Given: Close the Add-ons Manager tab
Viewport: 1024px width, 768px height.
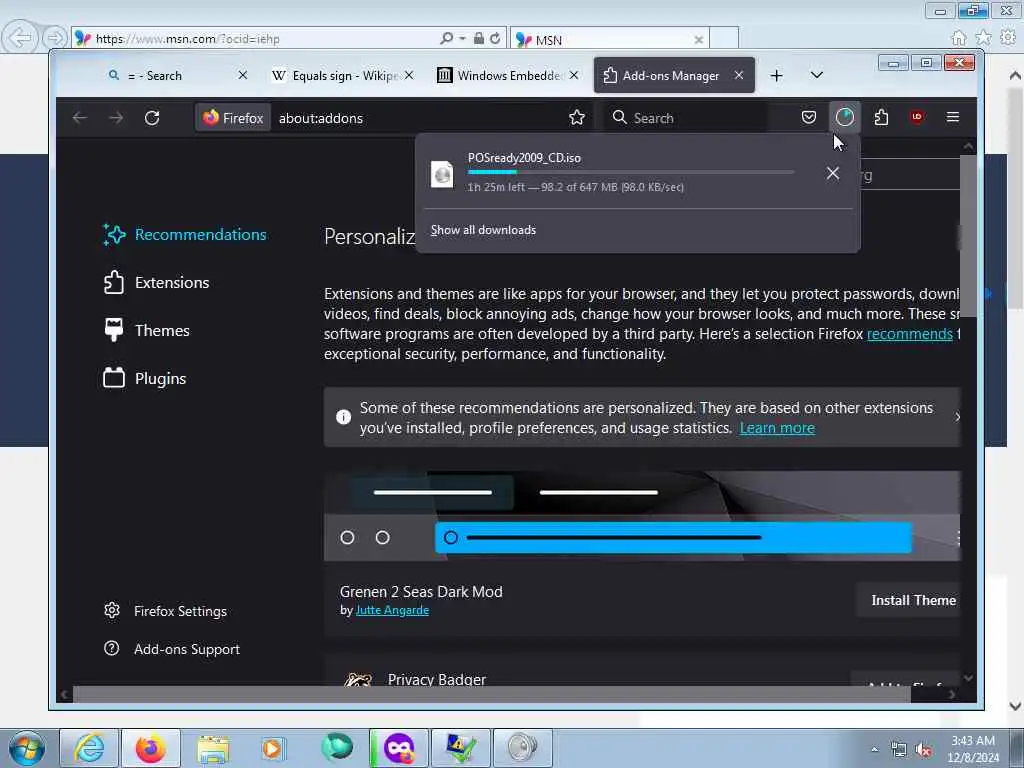Looking at the screenshot, I should (739, 75).
